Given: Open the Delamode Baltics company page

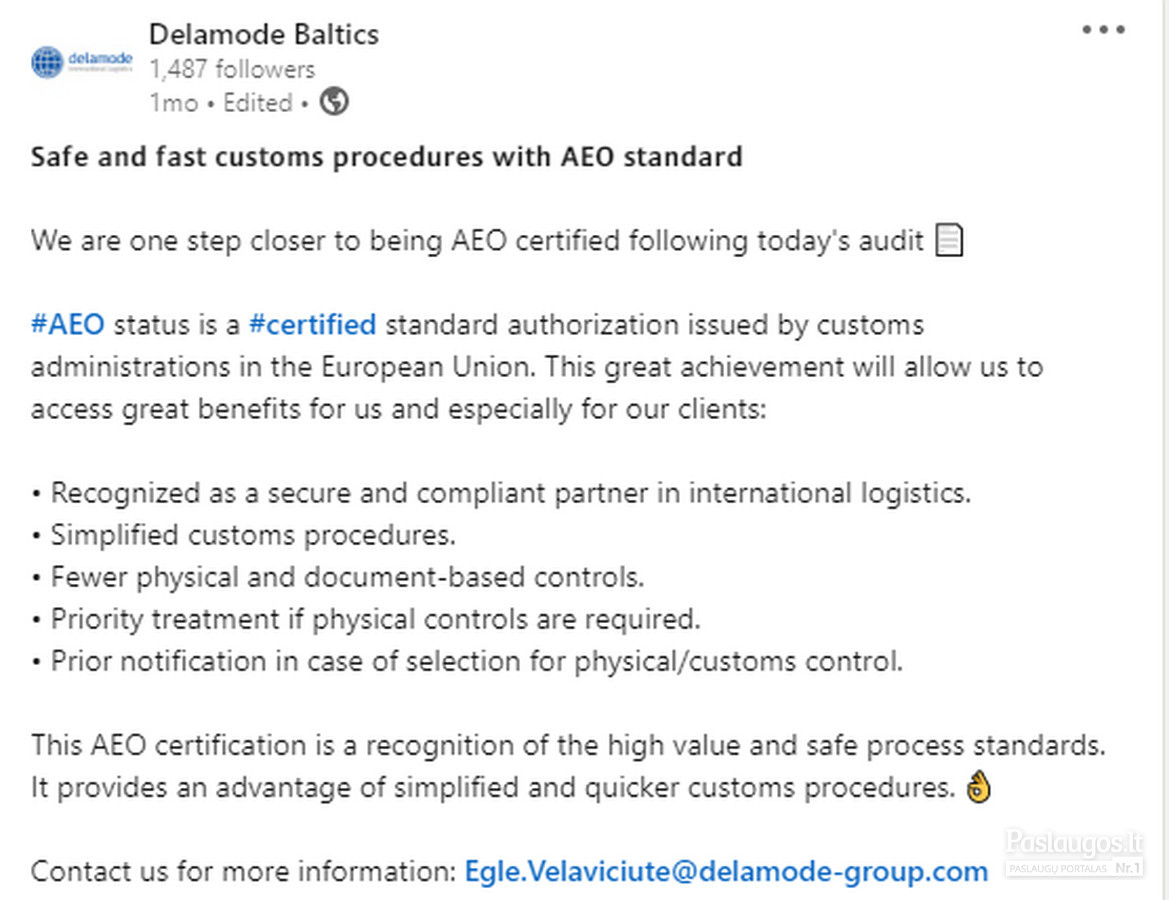Looking at the screenshot, I should [264, 34].
